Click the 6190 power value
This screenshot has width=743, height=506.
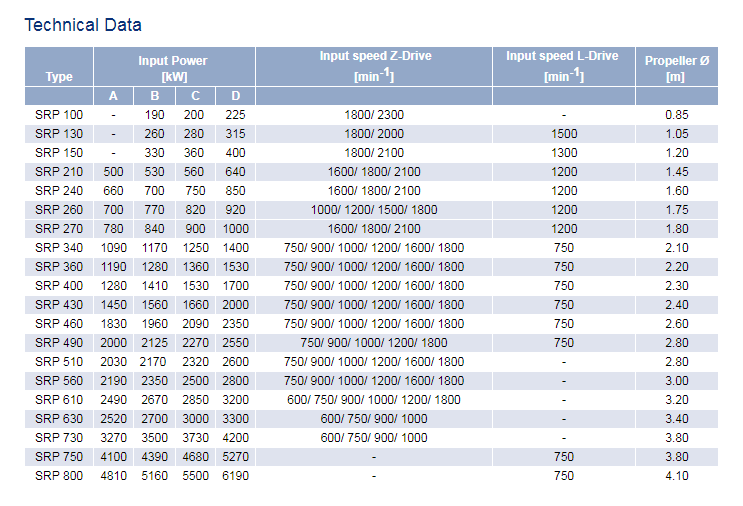click(235, 476)
